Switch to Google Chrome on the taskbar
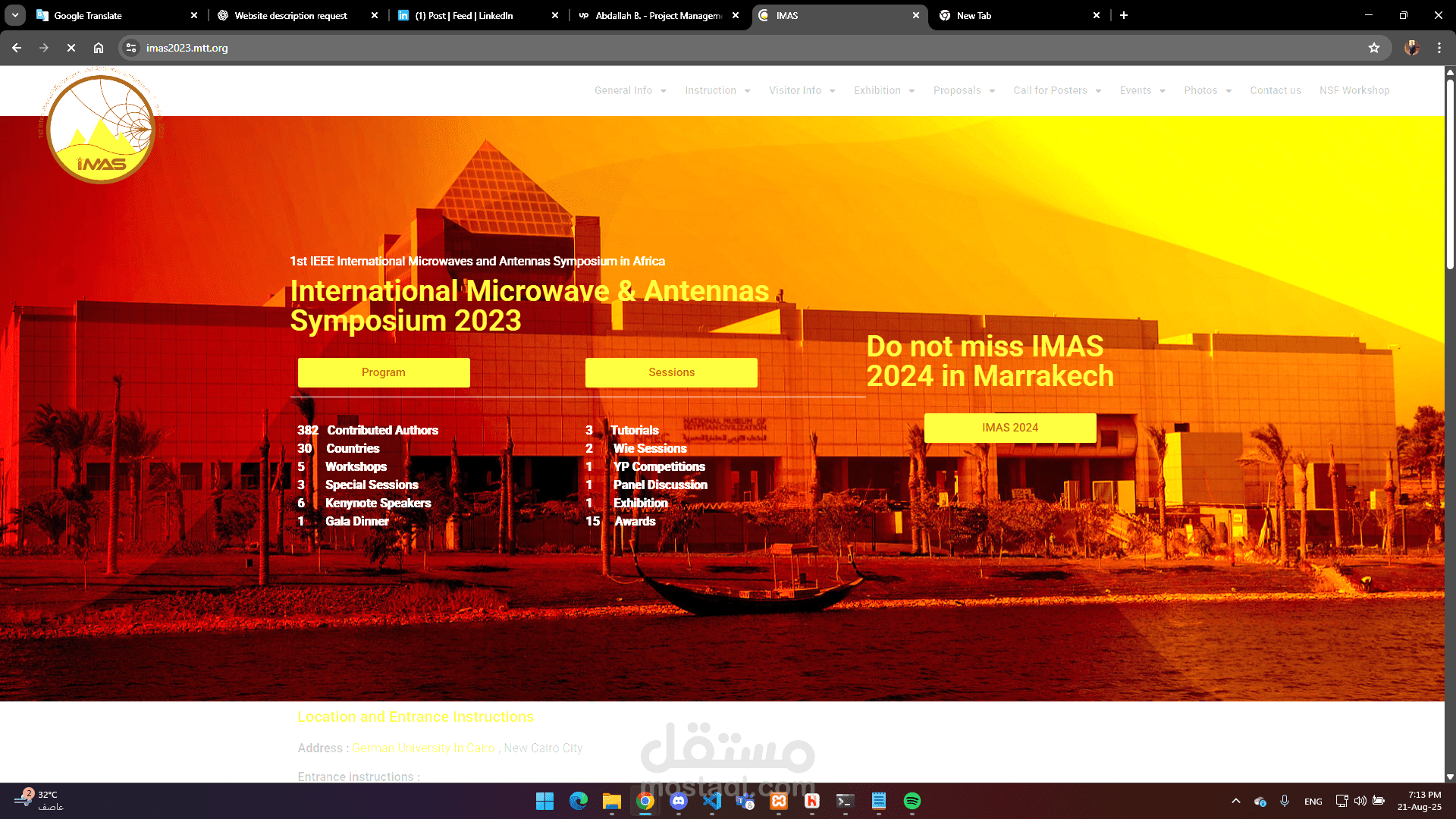 click(x=645, y=801)
